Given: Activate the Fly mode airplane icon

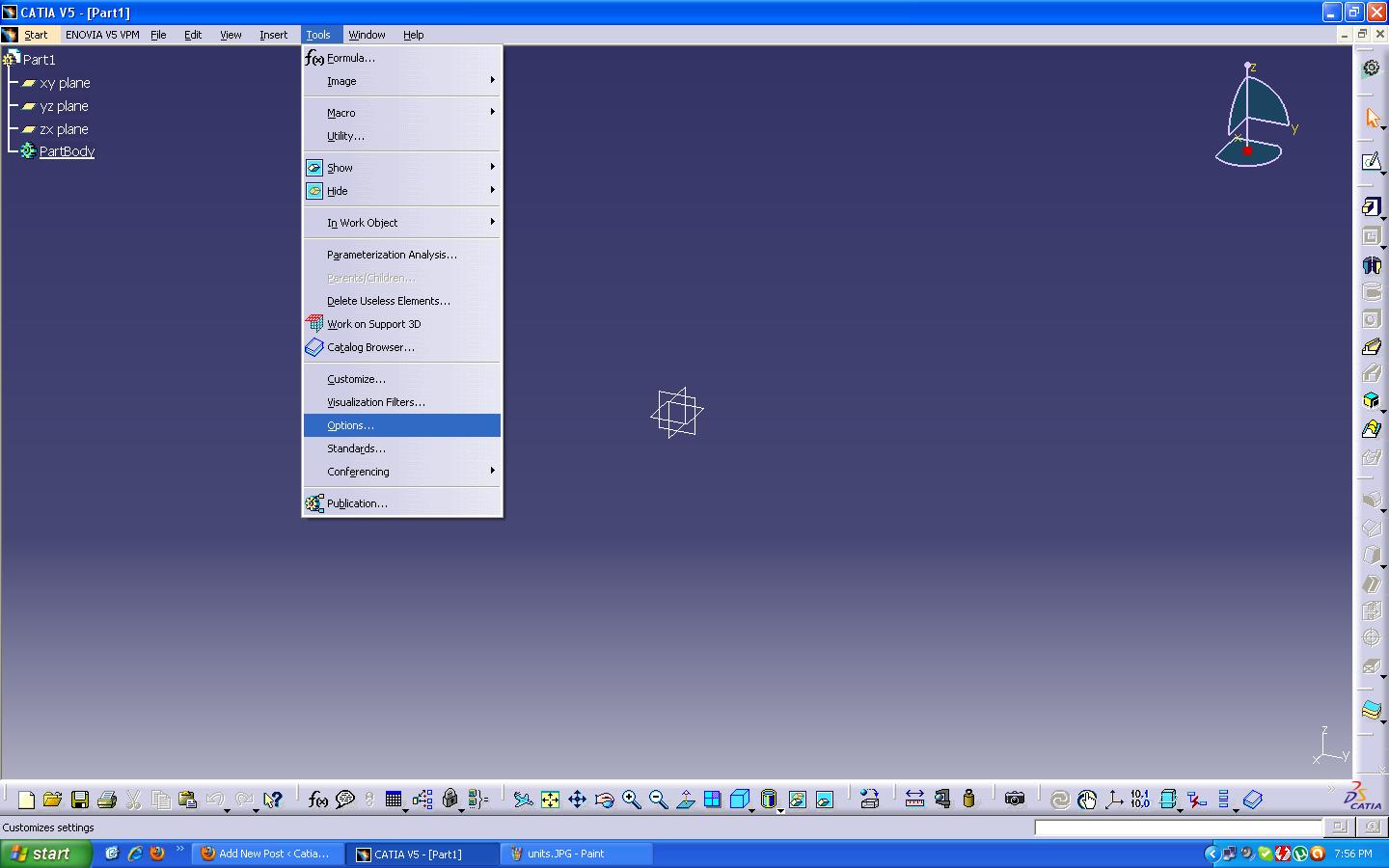Looking at the screenshot, I should pos(523,800).
